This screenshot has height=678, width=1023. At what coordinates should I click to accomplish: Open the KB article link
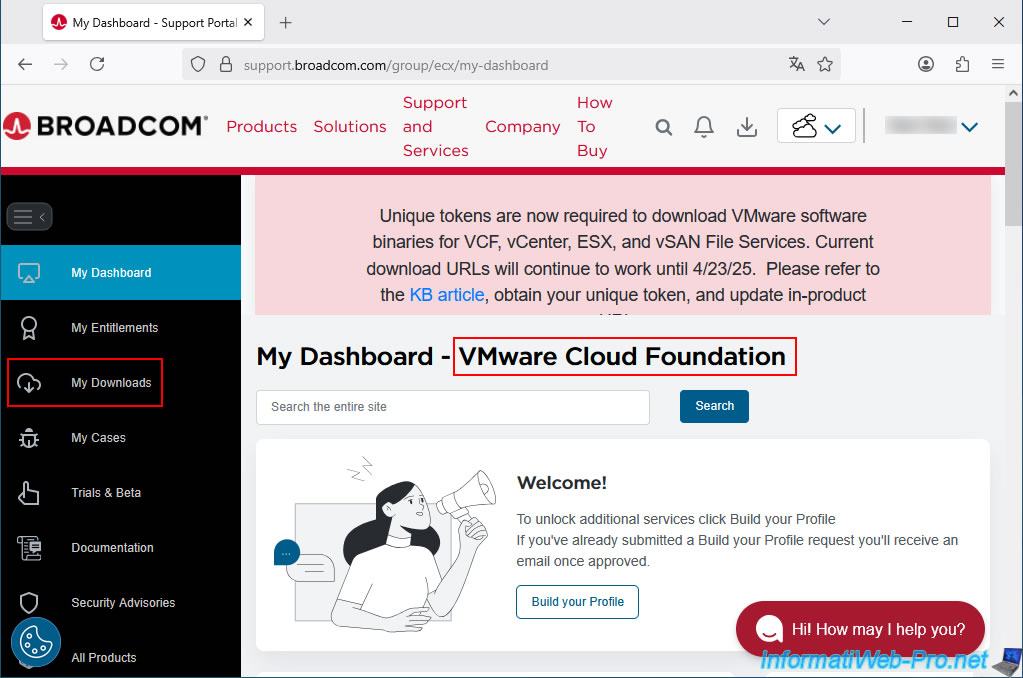tap(446, 295)
